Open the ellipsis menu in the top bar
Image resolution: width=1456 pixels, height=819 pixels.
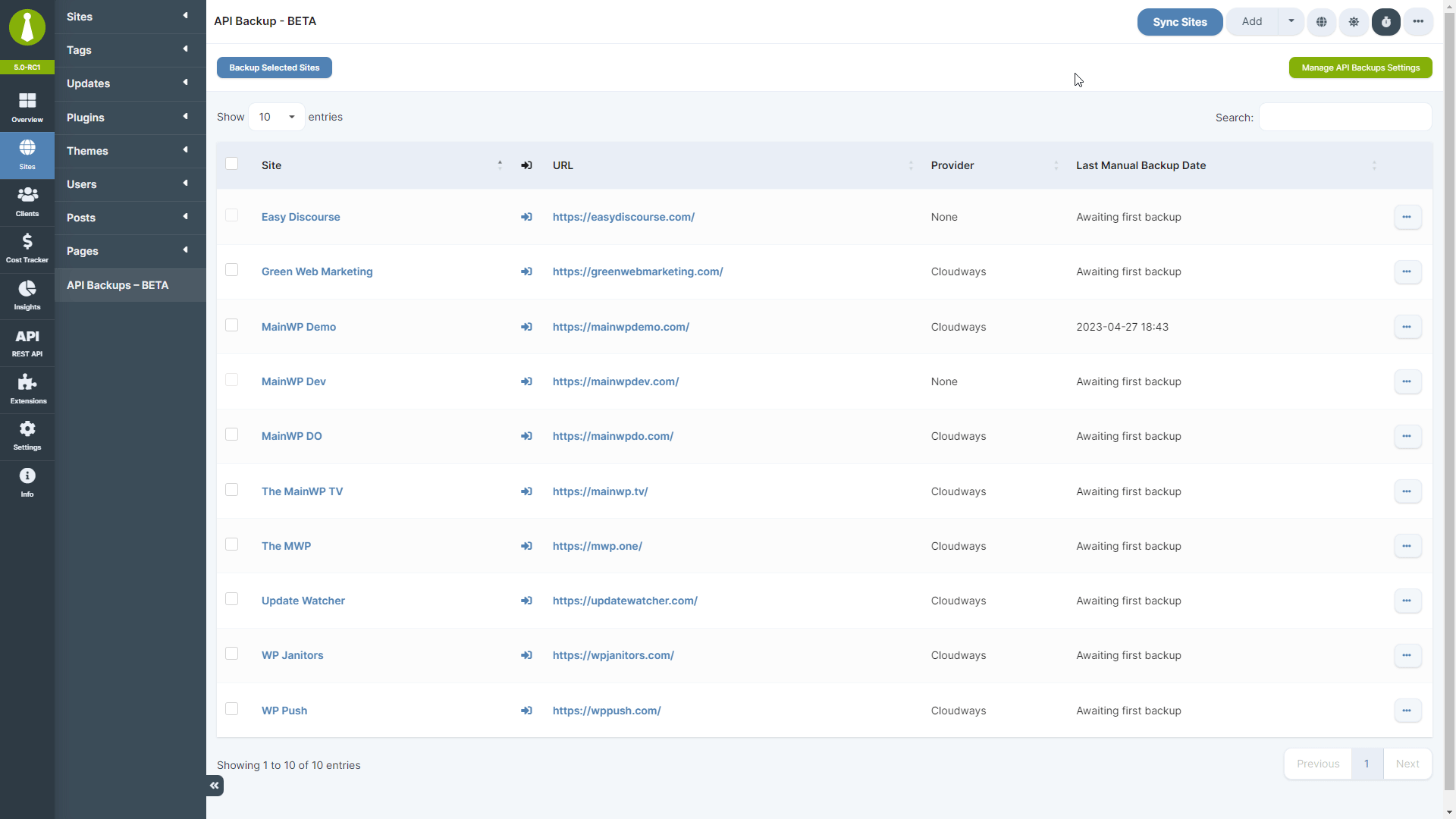[x=1418, y=22]
